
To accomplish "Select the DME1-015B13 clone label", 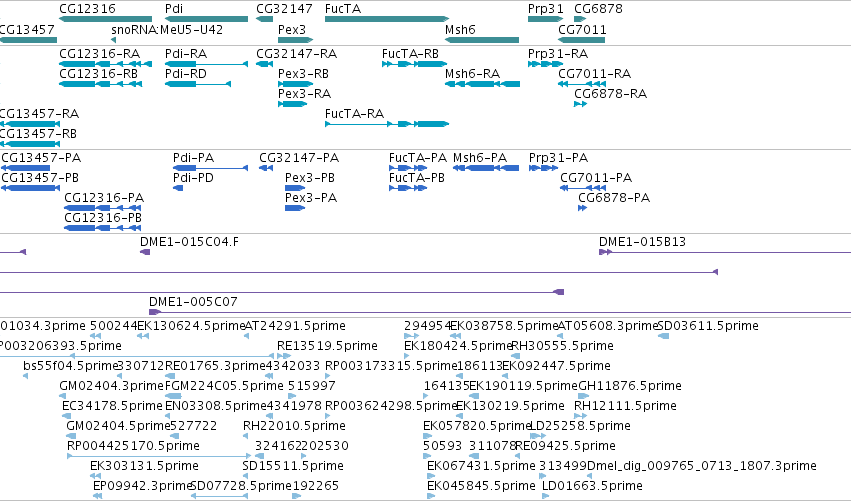I will [643, 242].
